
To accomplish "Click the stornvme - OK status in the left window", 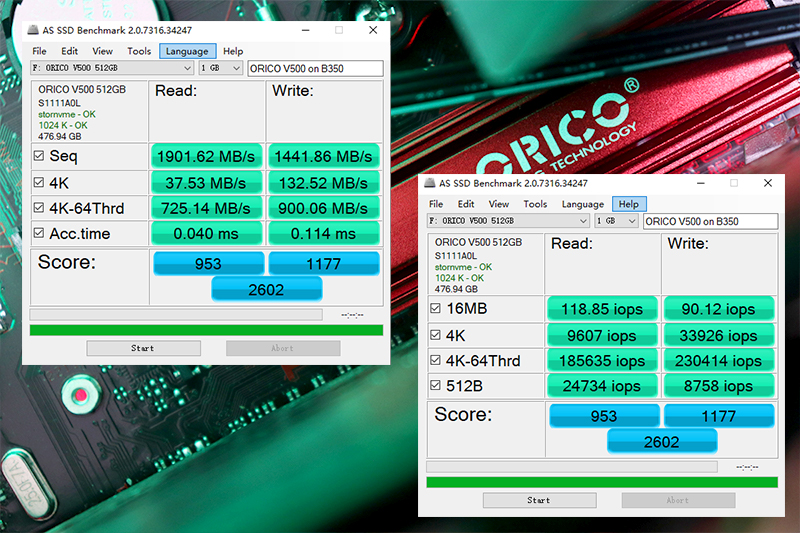I will pos(67,114).
